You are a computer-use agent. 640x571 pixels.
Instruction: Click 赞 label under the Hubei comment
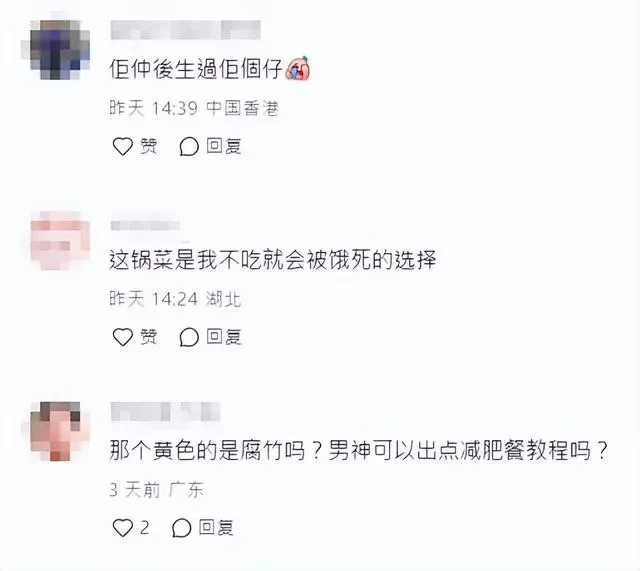click(x=149, y=337)
